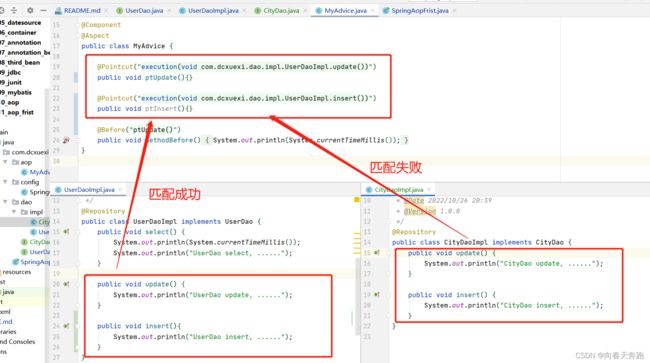Close the UserDao.java tab
Image resolution: width=650 pixels, height=363 pixels.
click(169, 10)
